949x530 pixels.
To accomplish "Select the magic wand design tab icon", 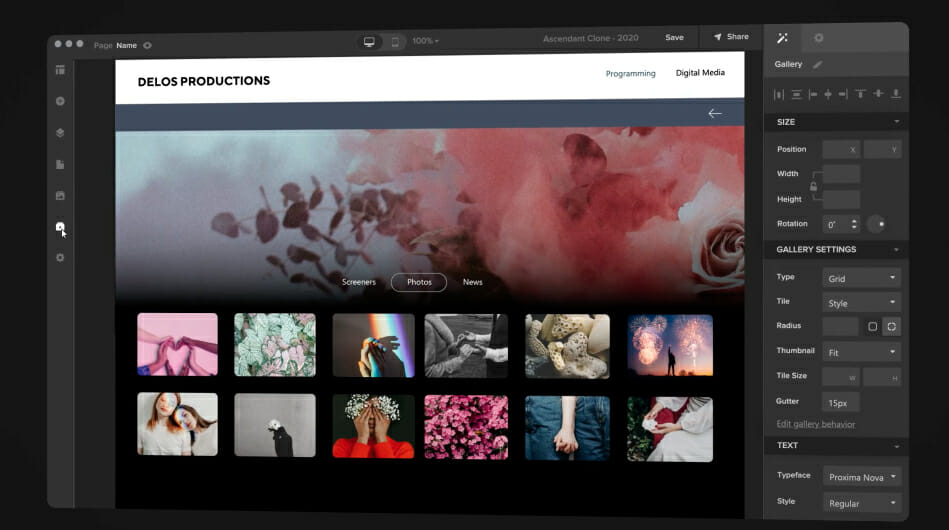I will 782,38.
